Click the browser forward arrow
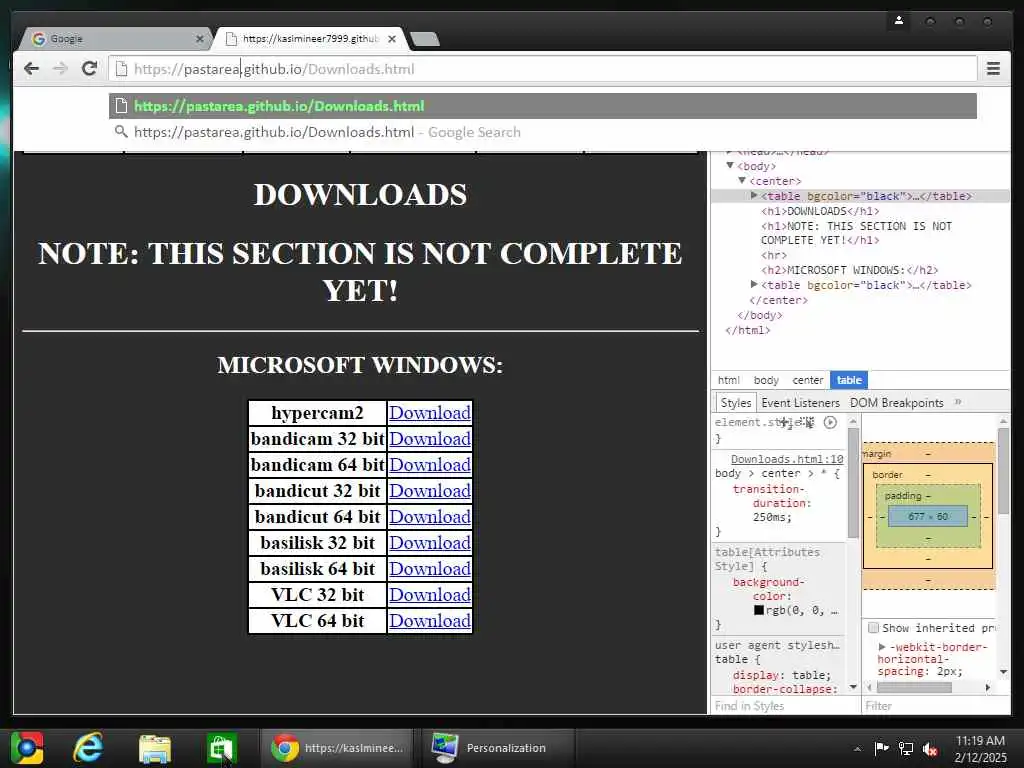The height and width of the screenshot is (768, 1024). tap(60, 69)
